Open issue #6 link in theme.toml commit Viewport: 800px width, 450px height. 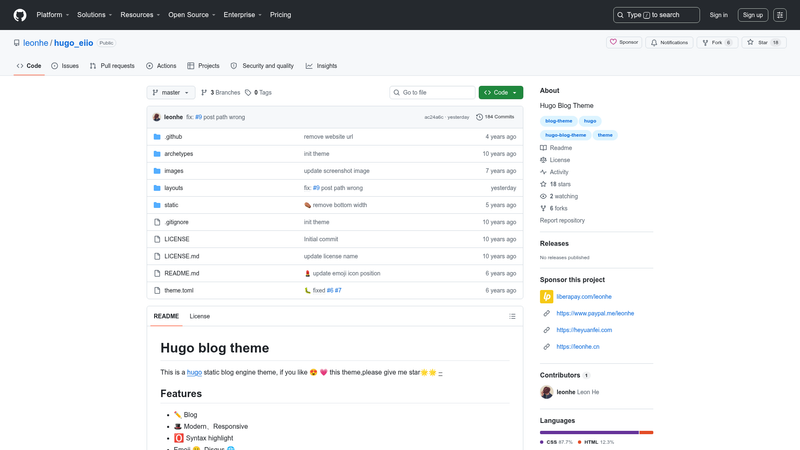(x=330, y=290)
